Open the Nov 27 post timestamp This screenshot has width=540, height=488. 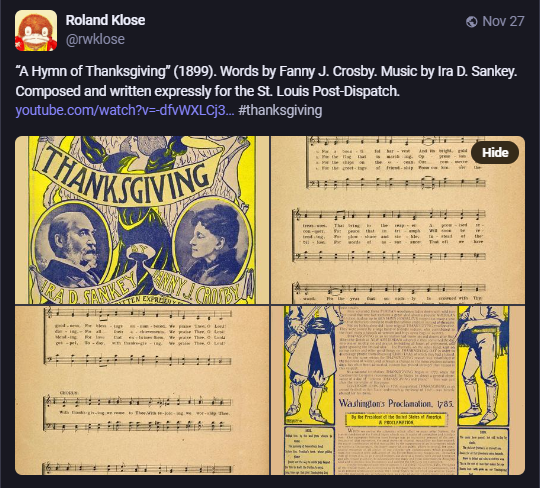click(x=503, y=21)
